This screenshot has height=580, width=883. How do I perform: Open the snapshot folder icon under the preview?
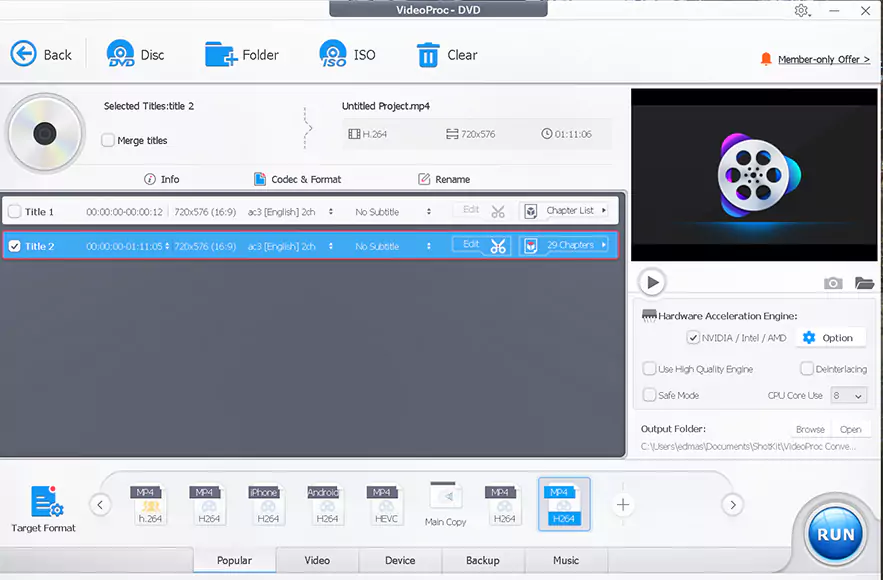864,283
